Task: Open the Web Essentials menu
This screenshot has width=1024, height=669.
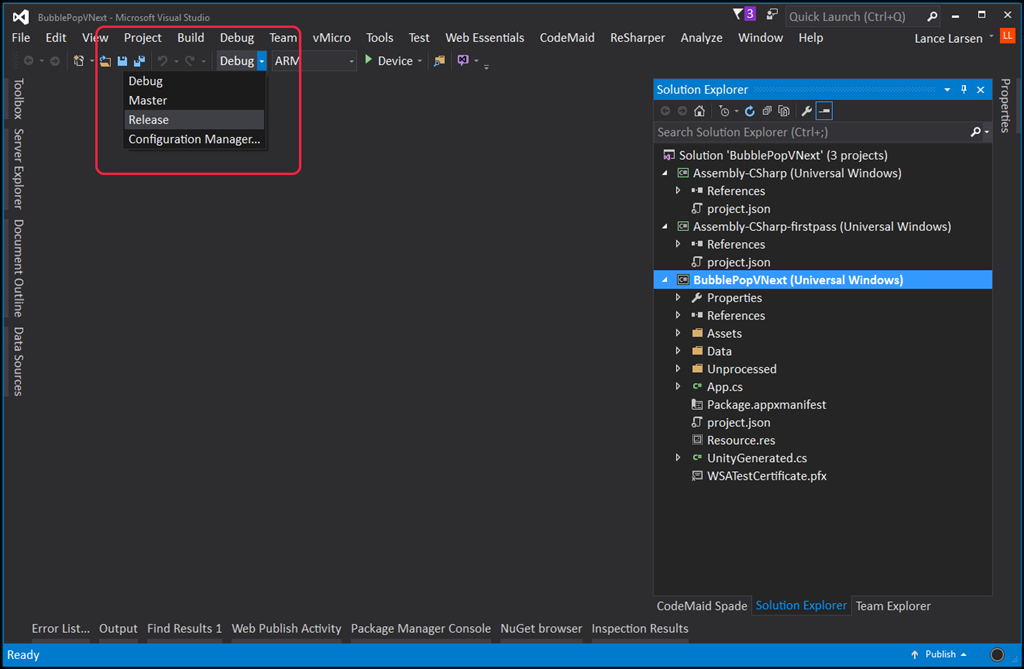Action: (485, 38)
